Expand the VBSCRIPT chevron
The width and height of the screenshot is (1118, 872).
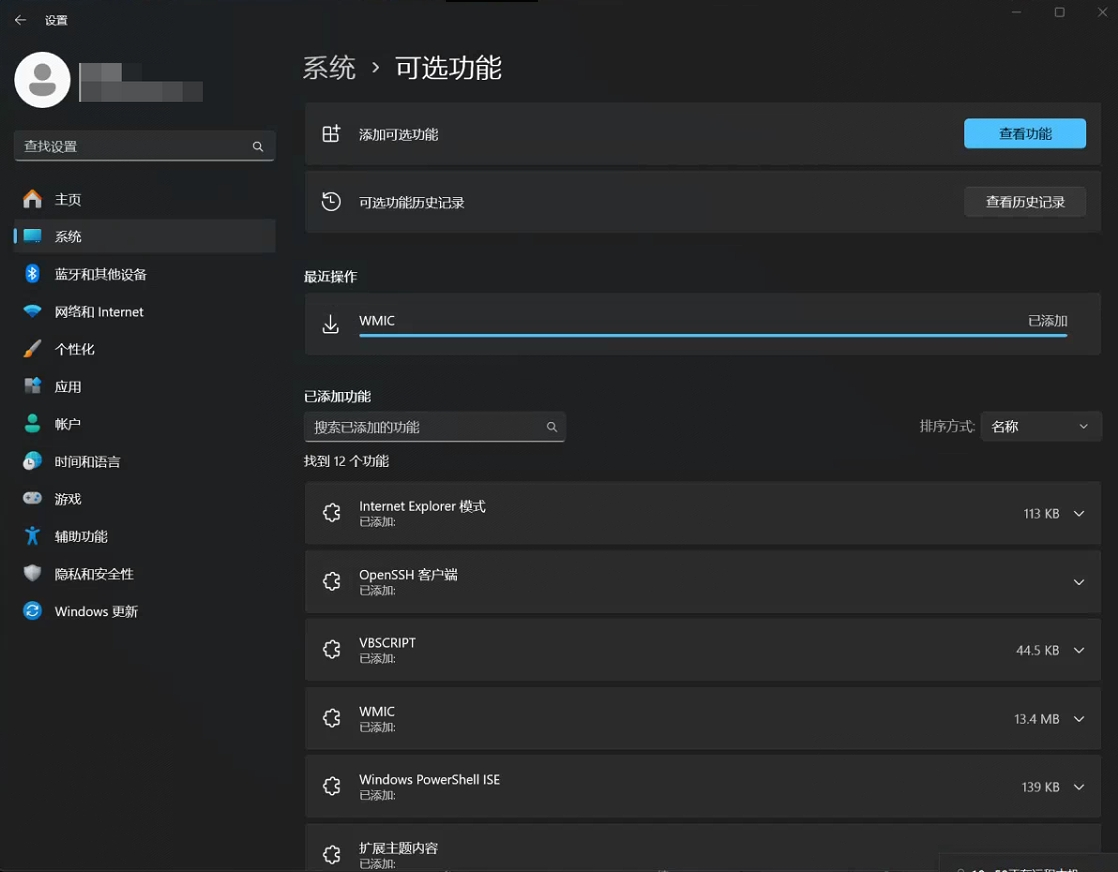tap(1079, 650)
